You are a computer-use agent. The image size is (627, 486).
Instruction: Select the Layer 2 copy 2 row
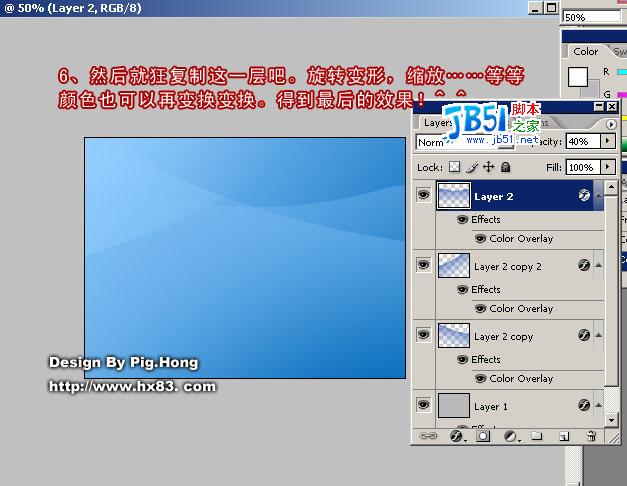pos(519,265)
